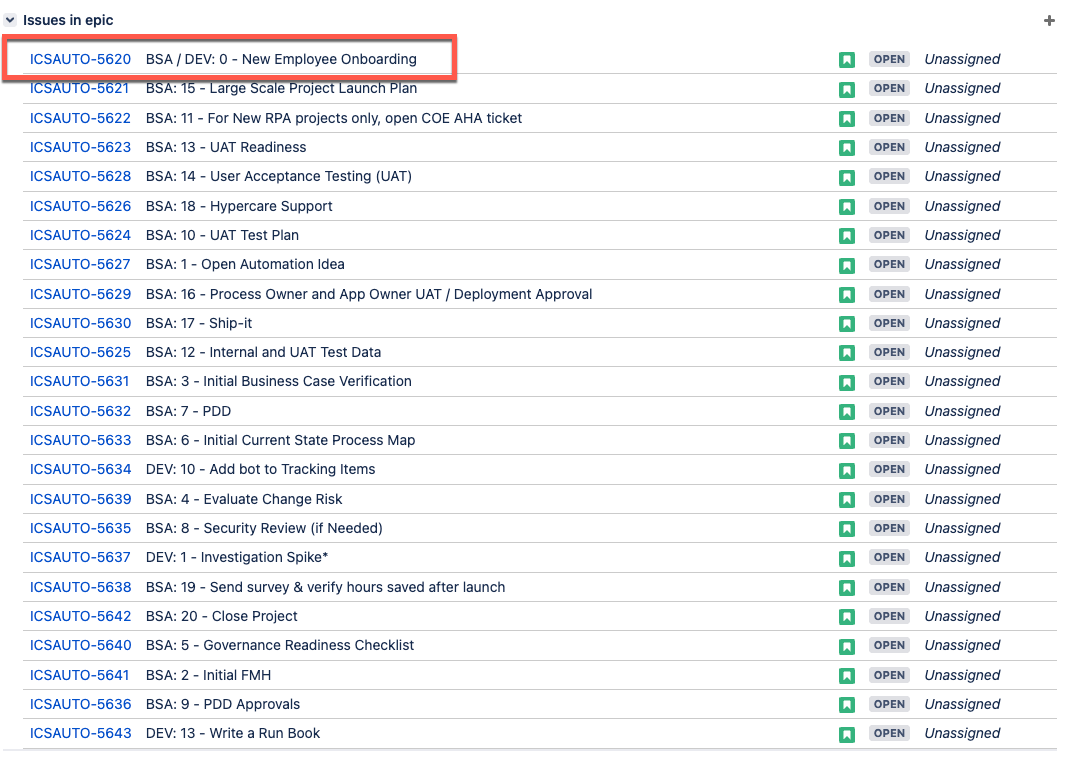Viewport: 1089px width, 757px height.
Task: Open issue link ICSAUTO-5621
Action: (x=79, y=88)
